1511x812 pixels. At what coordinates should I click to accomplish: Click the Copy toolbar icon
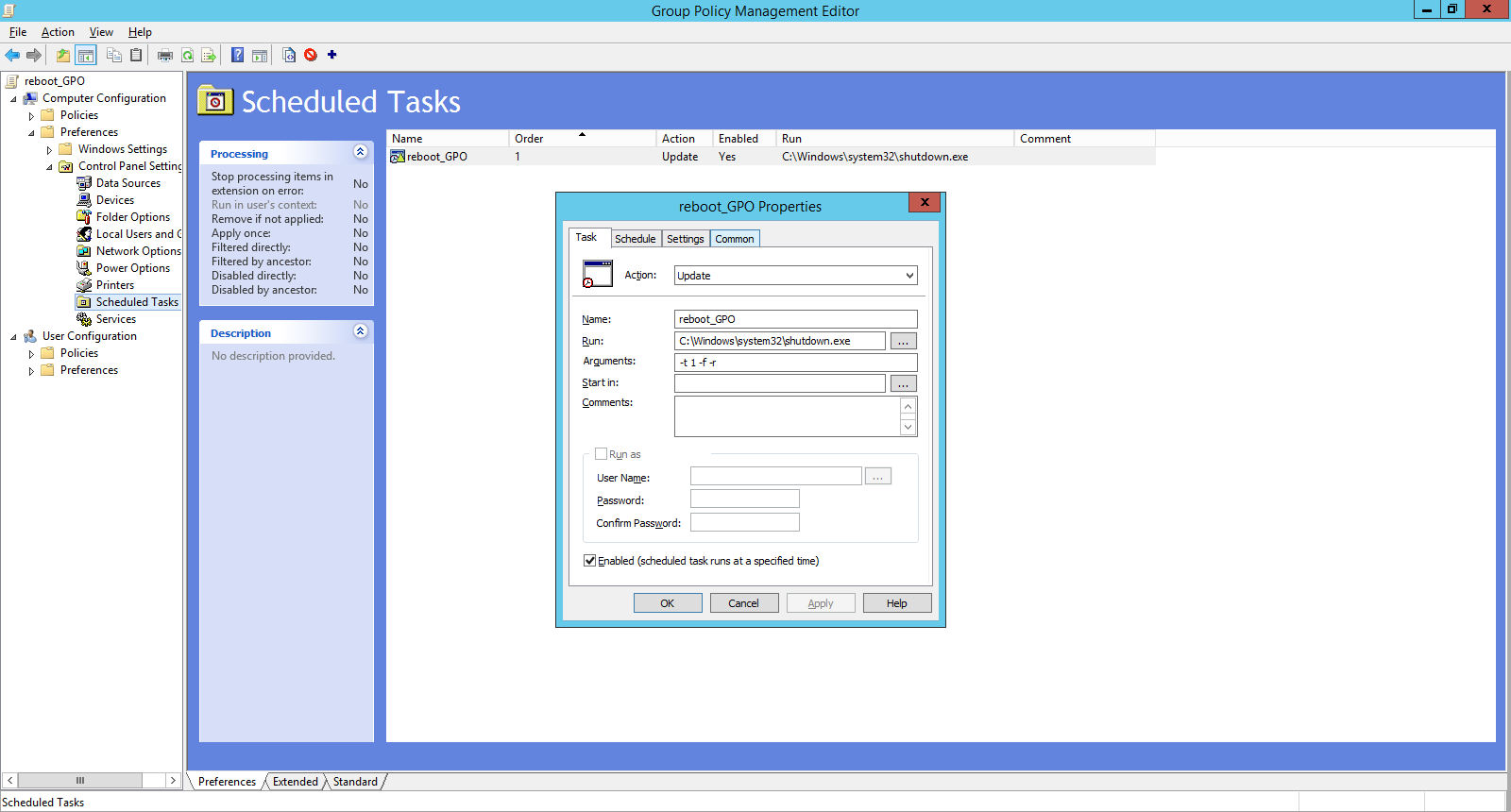(x=114, y=55)
